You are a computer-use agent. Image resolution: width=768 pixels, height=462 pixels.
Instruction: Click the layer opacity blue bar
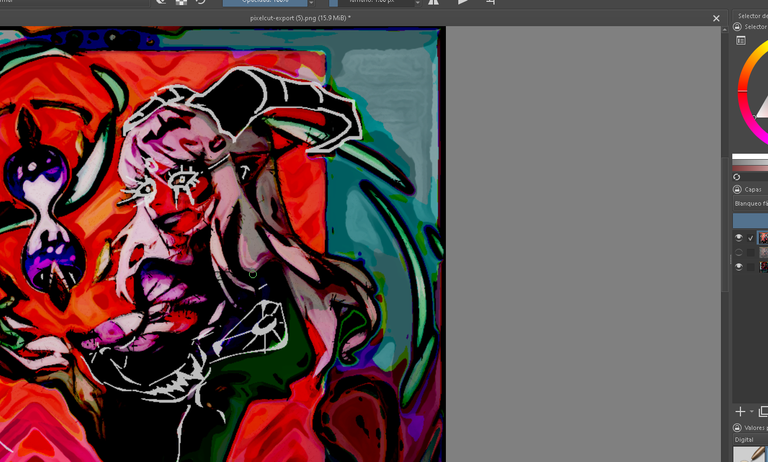coord(750,220)
